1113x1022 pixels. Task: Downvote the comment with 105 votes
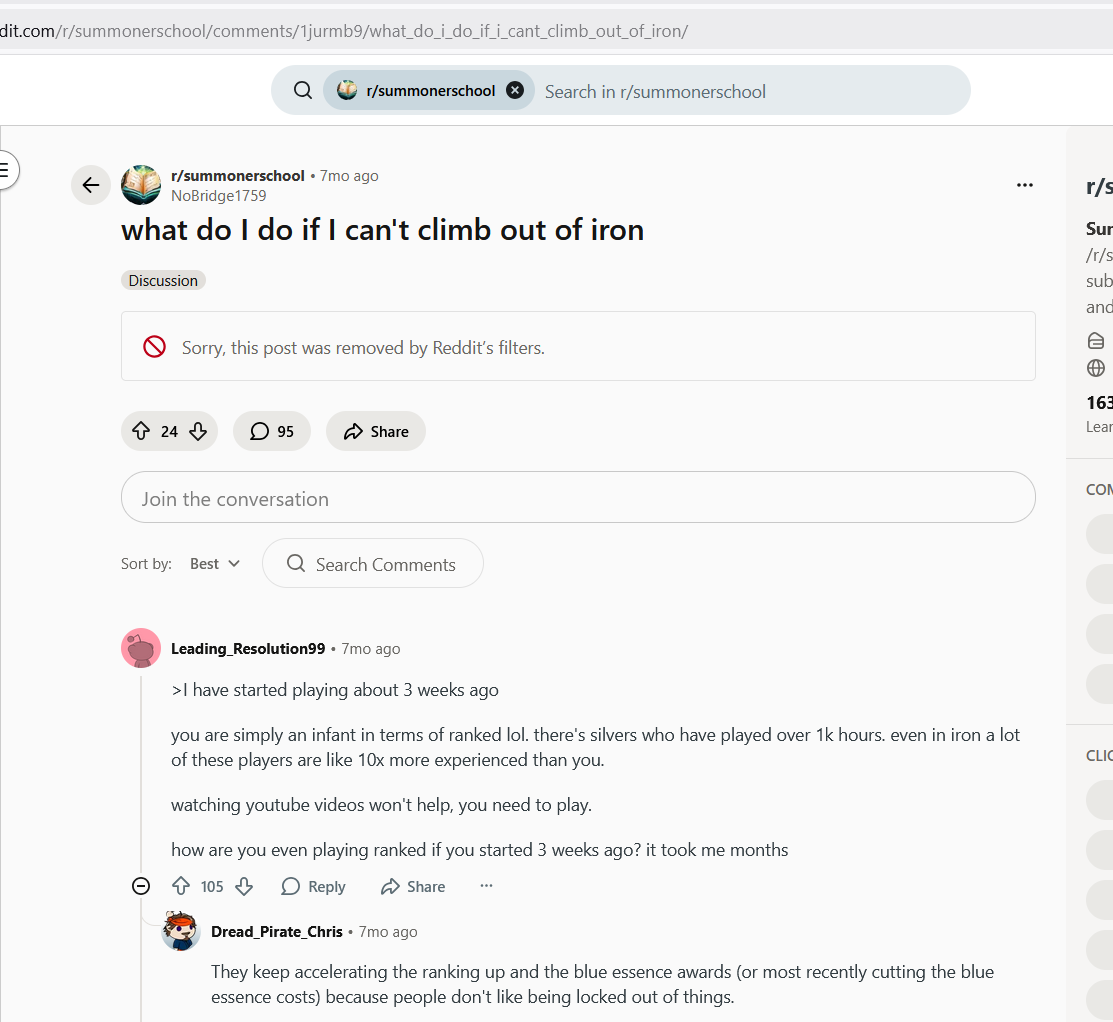(244, 886)
